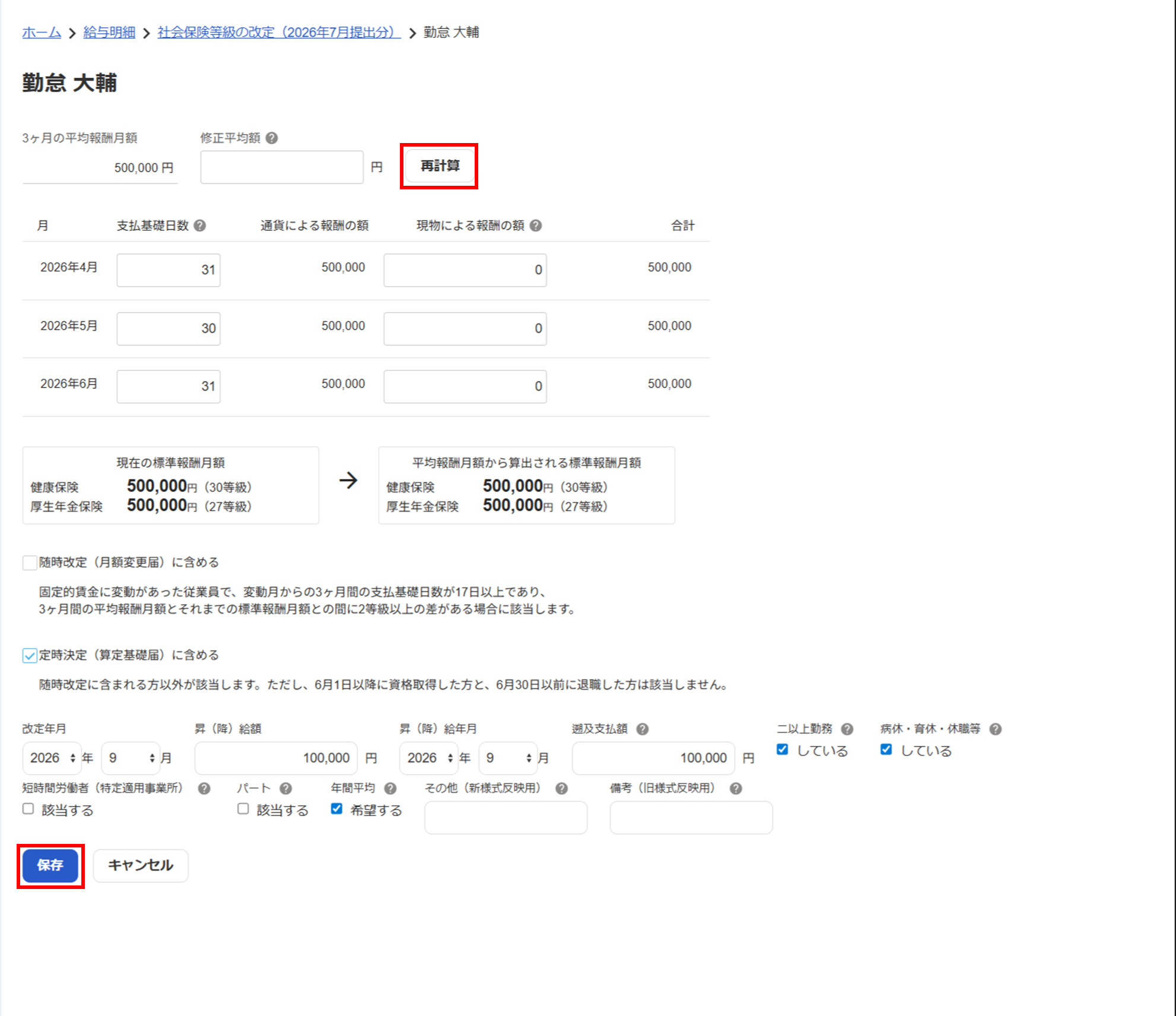This screenshot has height=1016, width=1176.
Task: Click help icon next to 遡及支払額
Action: point(642,729)
